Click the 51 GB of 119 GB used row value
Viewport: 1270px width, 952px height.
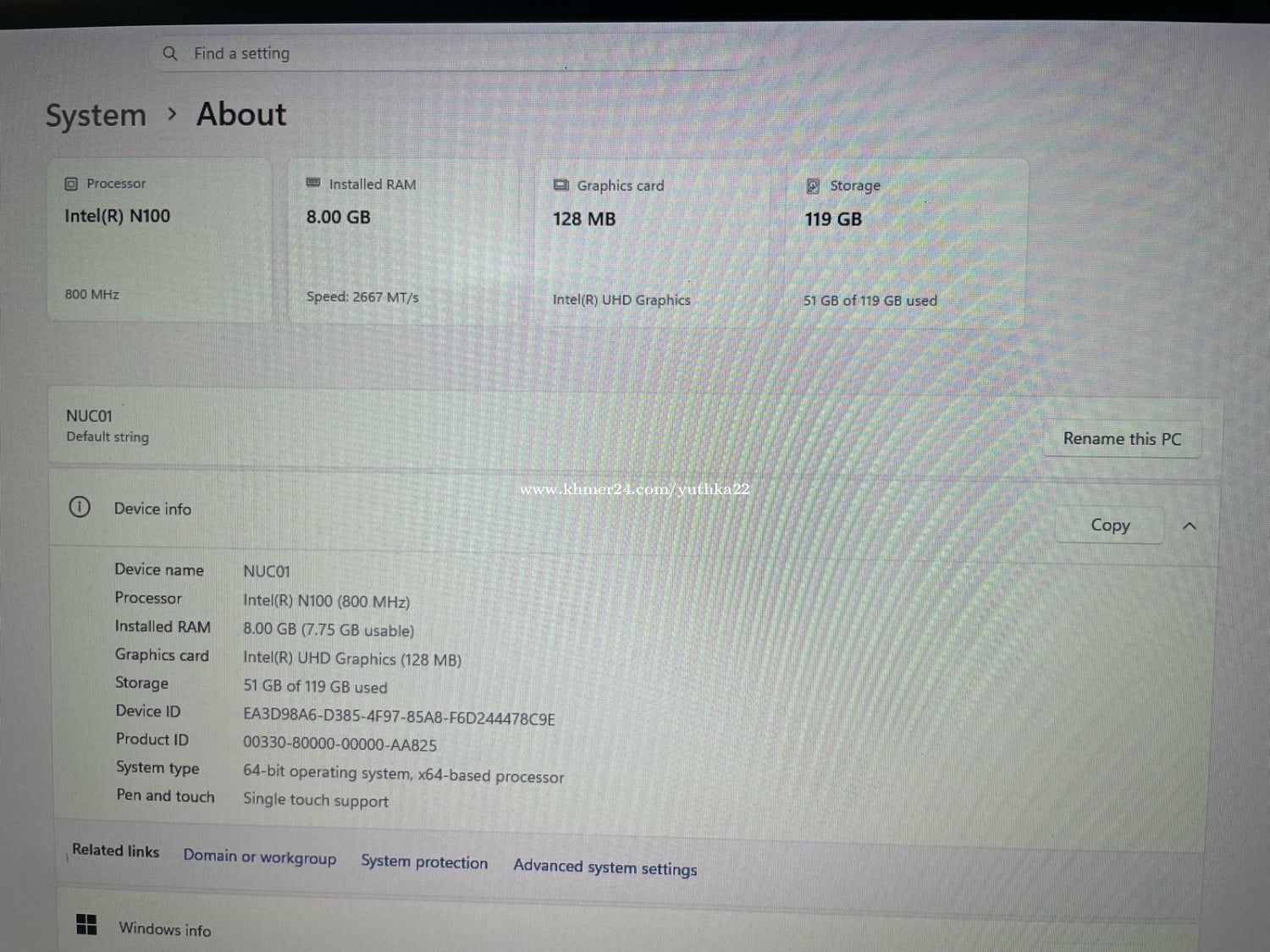click(x=315, y=686)
